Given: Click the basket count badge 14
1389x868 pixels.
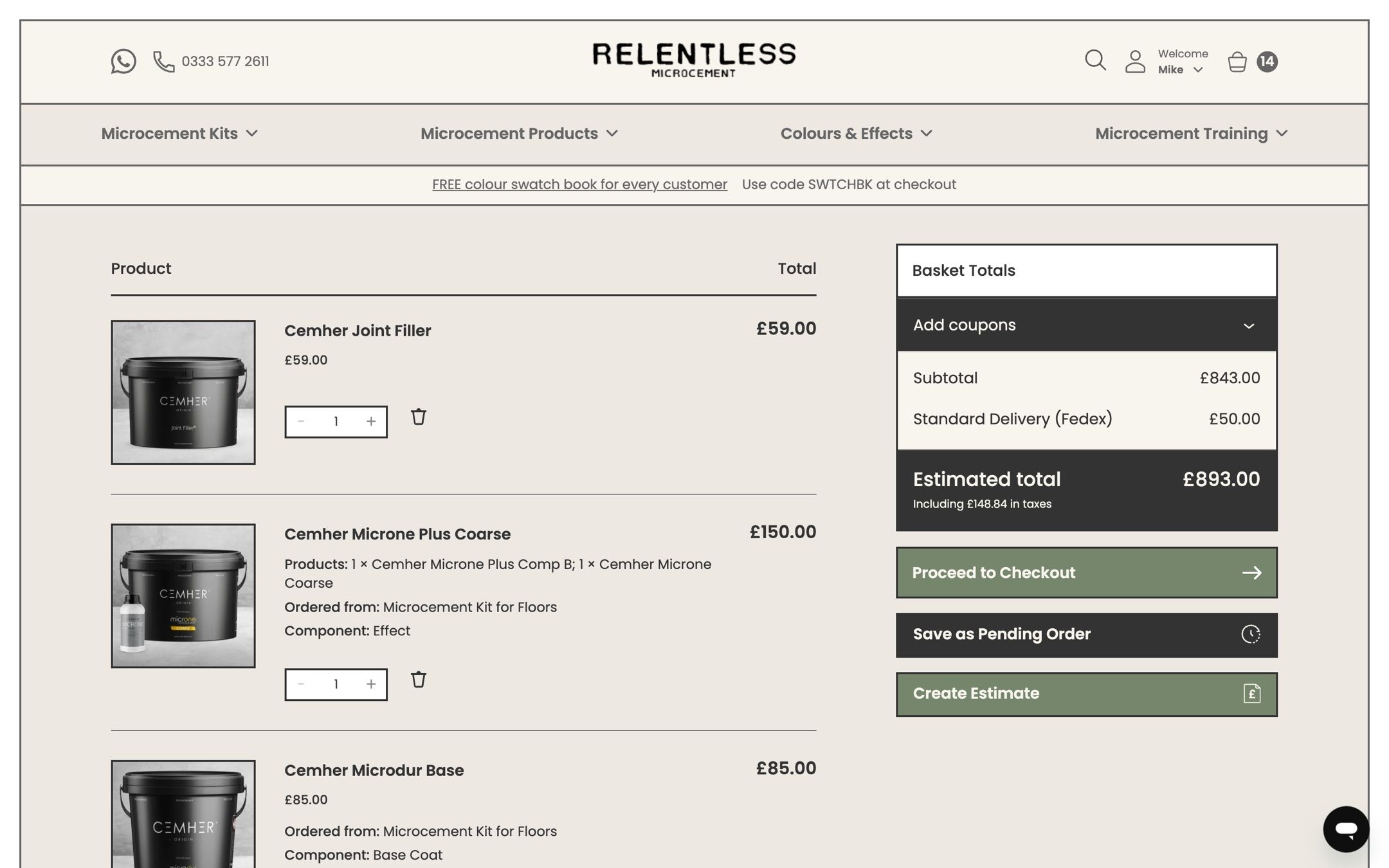Looking at the screenshot, I should point(1267,61).
